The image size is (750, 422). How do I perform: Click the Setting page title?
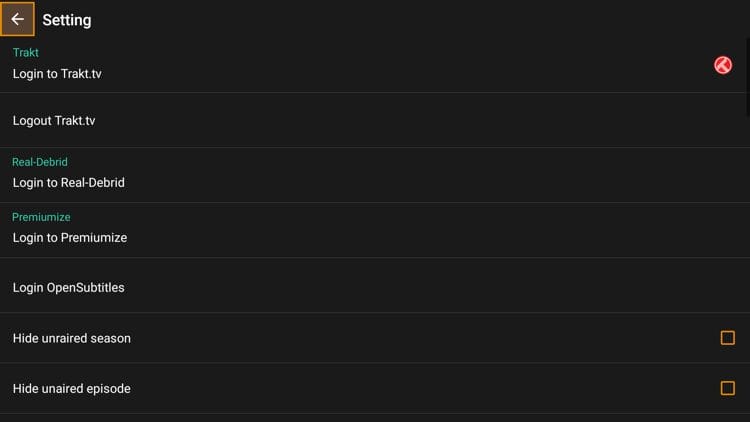pyautogui.click(x=67, y=20)
